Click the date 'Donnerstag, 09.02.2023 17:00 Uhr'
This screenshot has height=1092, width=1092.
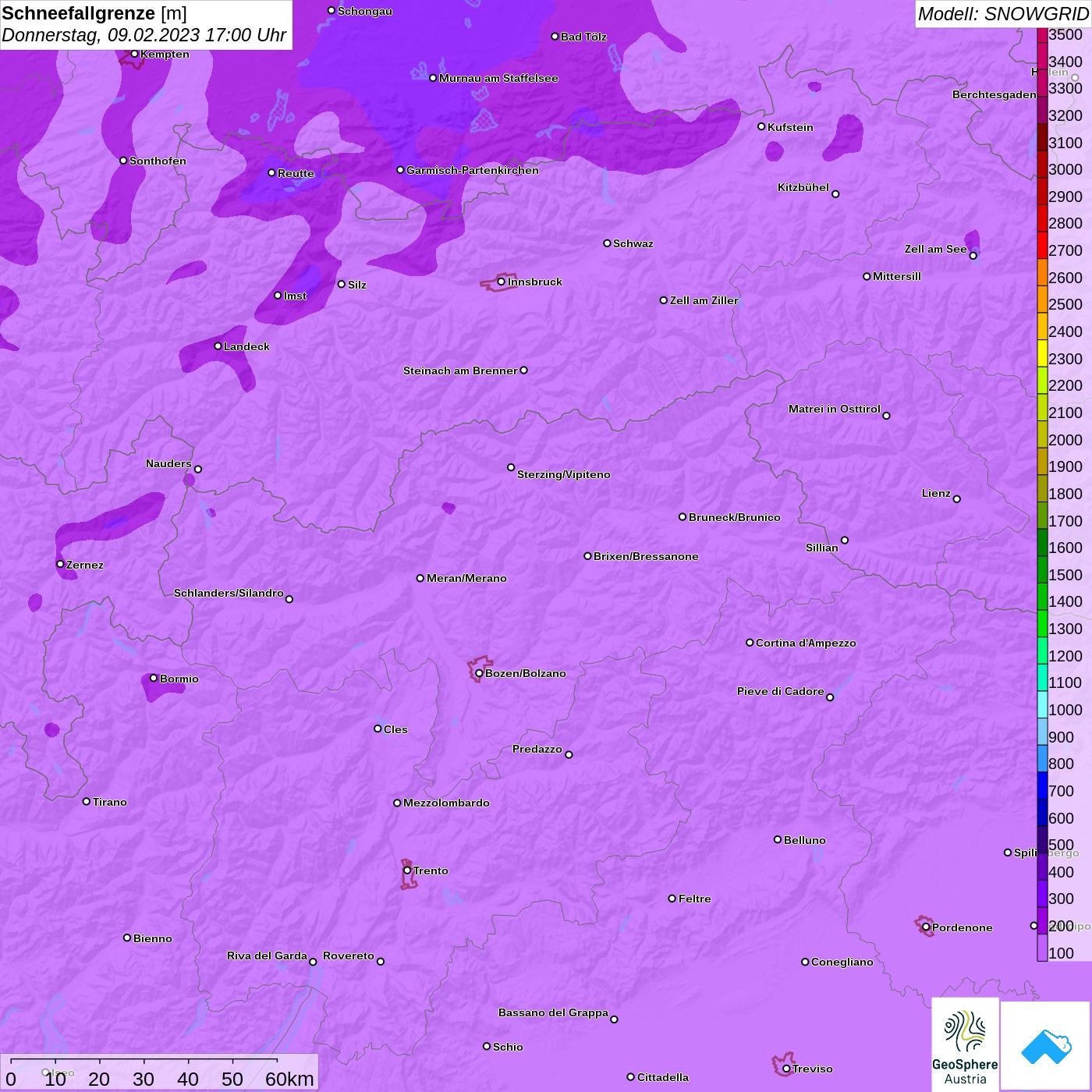point(144,36)
